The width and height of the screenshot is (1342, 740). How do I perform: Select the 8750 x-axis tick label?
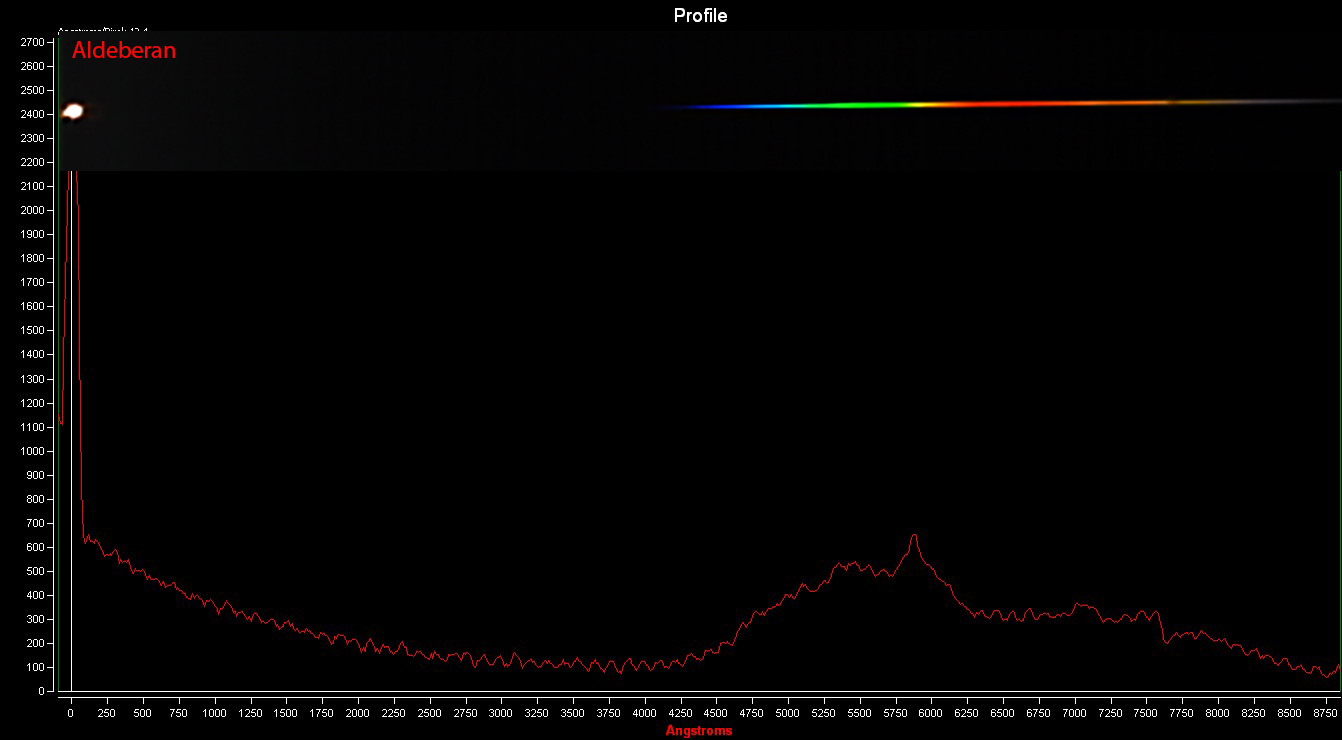tap(1324, 713)
